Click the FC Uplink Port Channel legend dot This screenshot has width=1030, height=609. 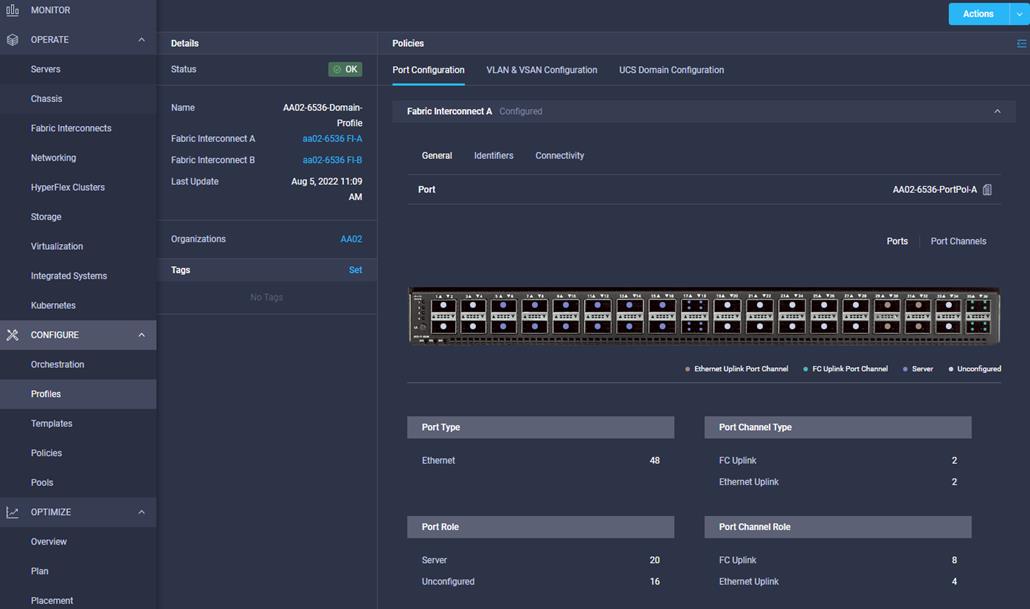click(x=805, y=369)
